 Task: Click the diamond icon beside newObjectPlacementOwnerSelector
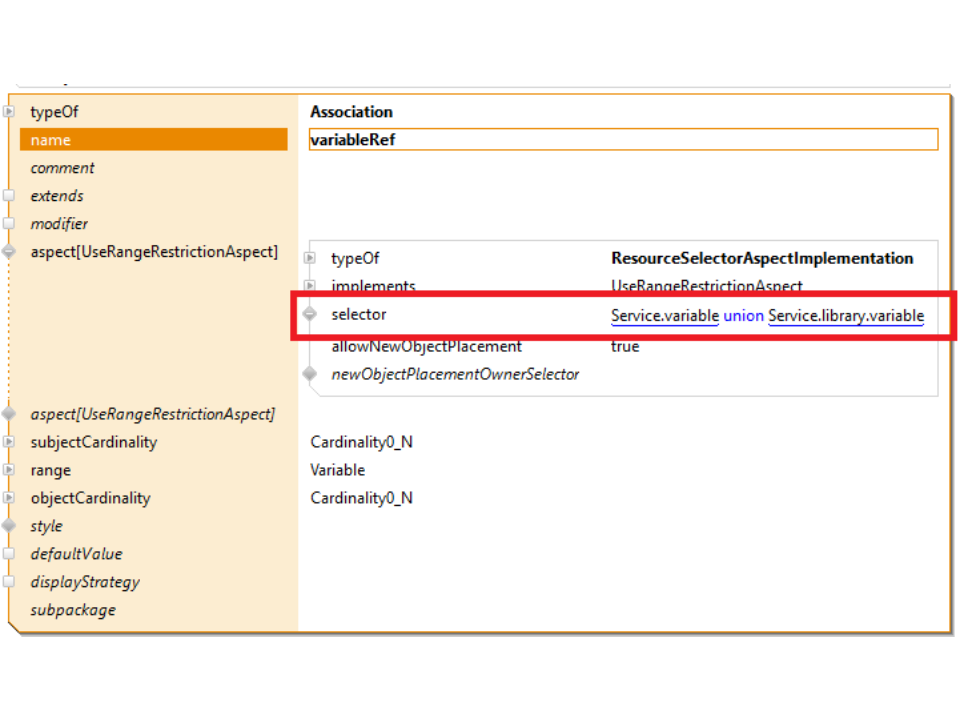[310, 374]
